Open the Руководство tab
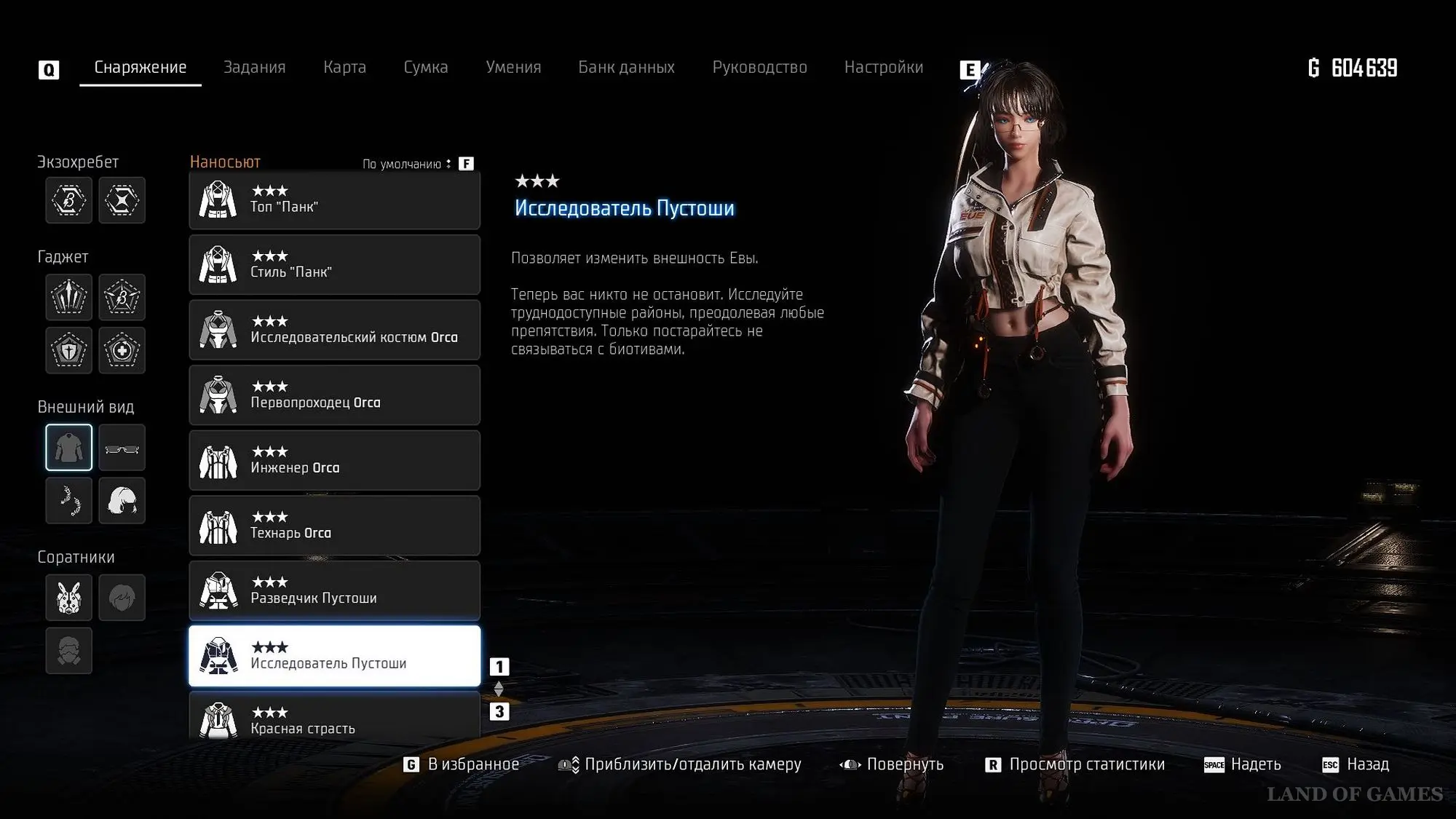Viewport: 1456px width, 819px height. 760,67
